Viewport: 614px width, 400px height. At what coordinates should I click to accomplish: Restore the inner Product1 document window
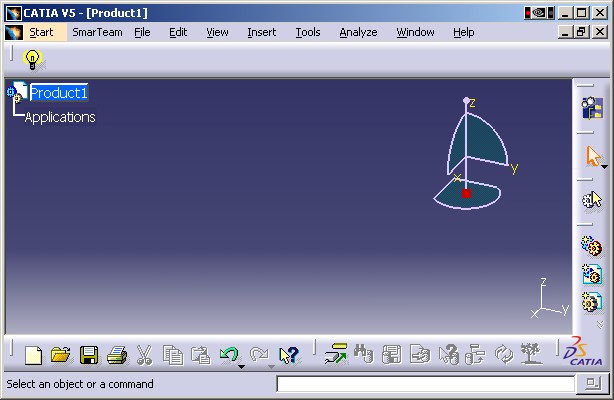(582, 32)
